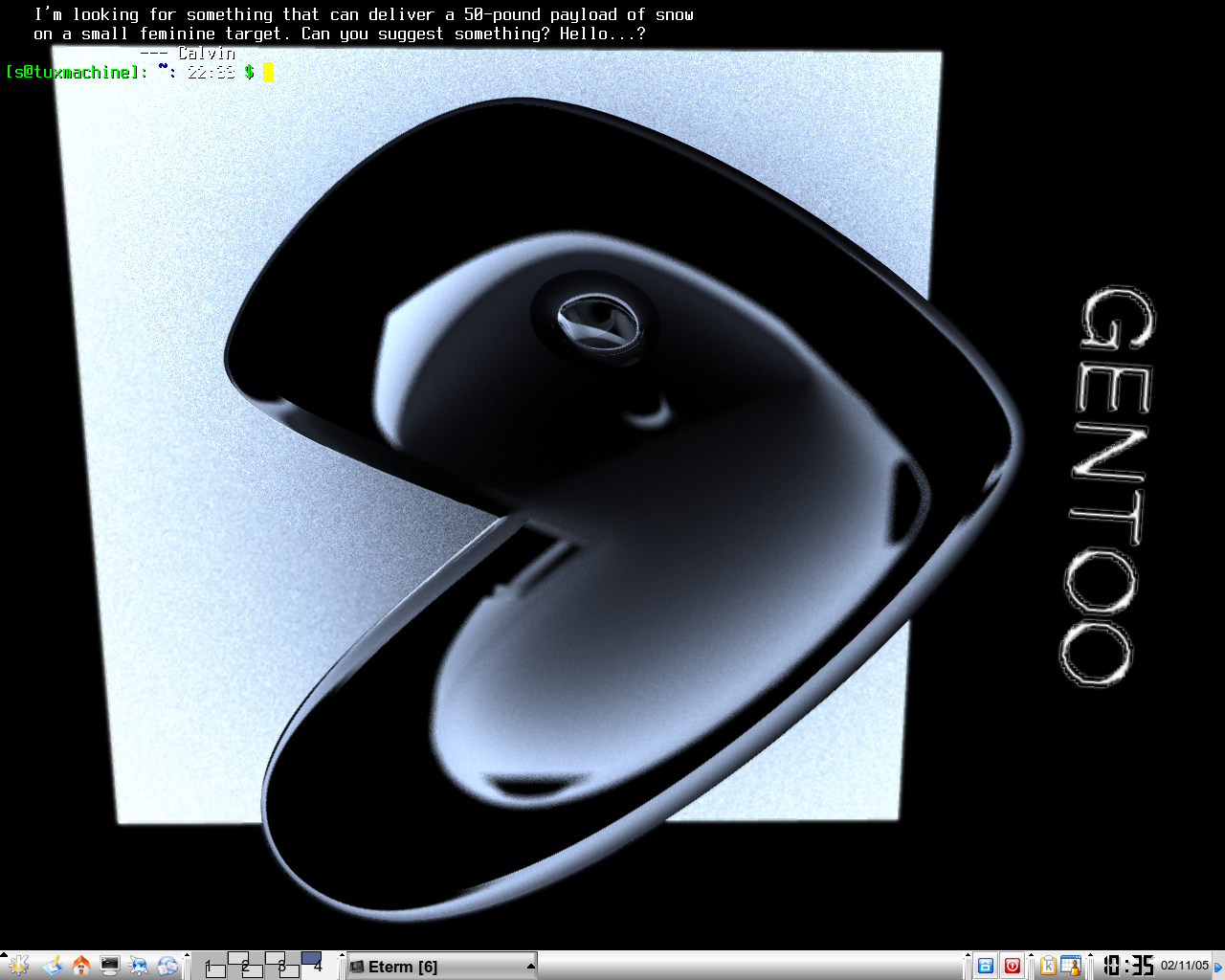Click the red Logout power icon
The width and height of the screenshot is (1225, 980).
[x=1013, y=966]
